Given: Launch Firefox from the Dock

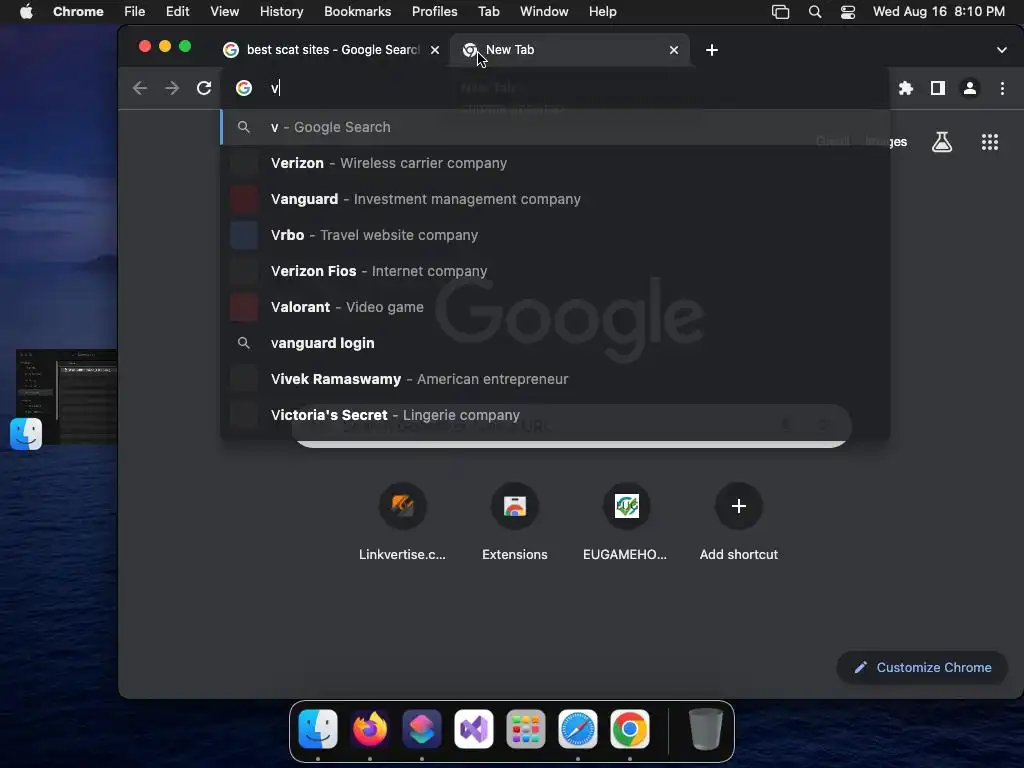Looking at the screenshot, I should [370, 729].
